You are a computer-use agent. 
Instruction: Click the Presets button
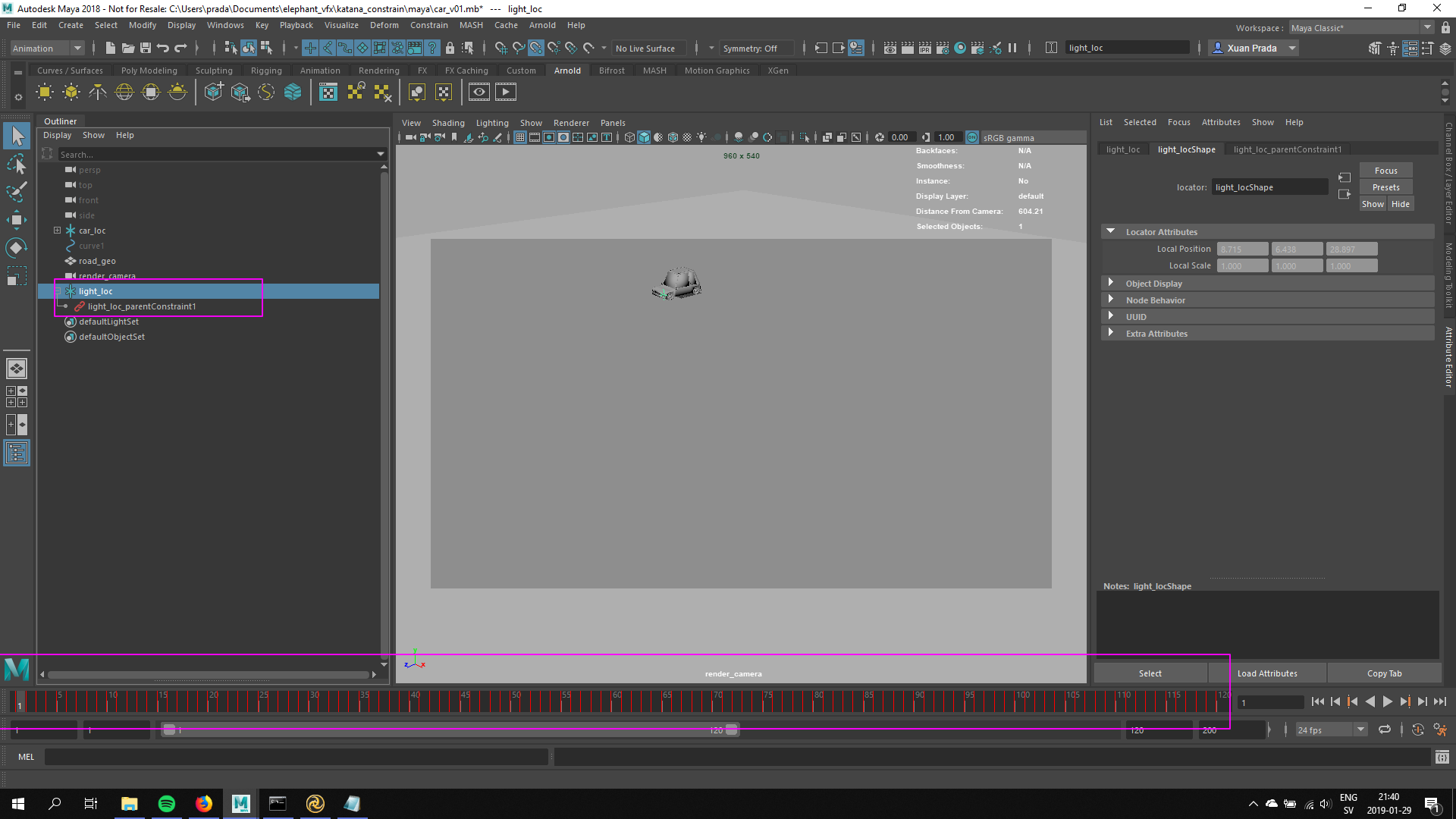click(x=1385, y=187)
